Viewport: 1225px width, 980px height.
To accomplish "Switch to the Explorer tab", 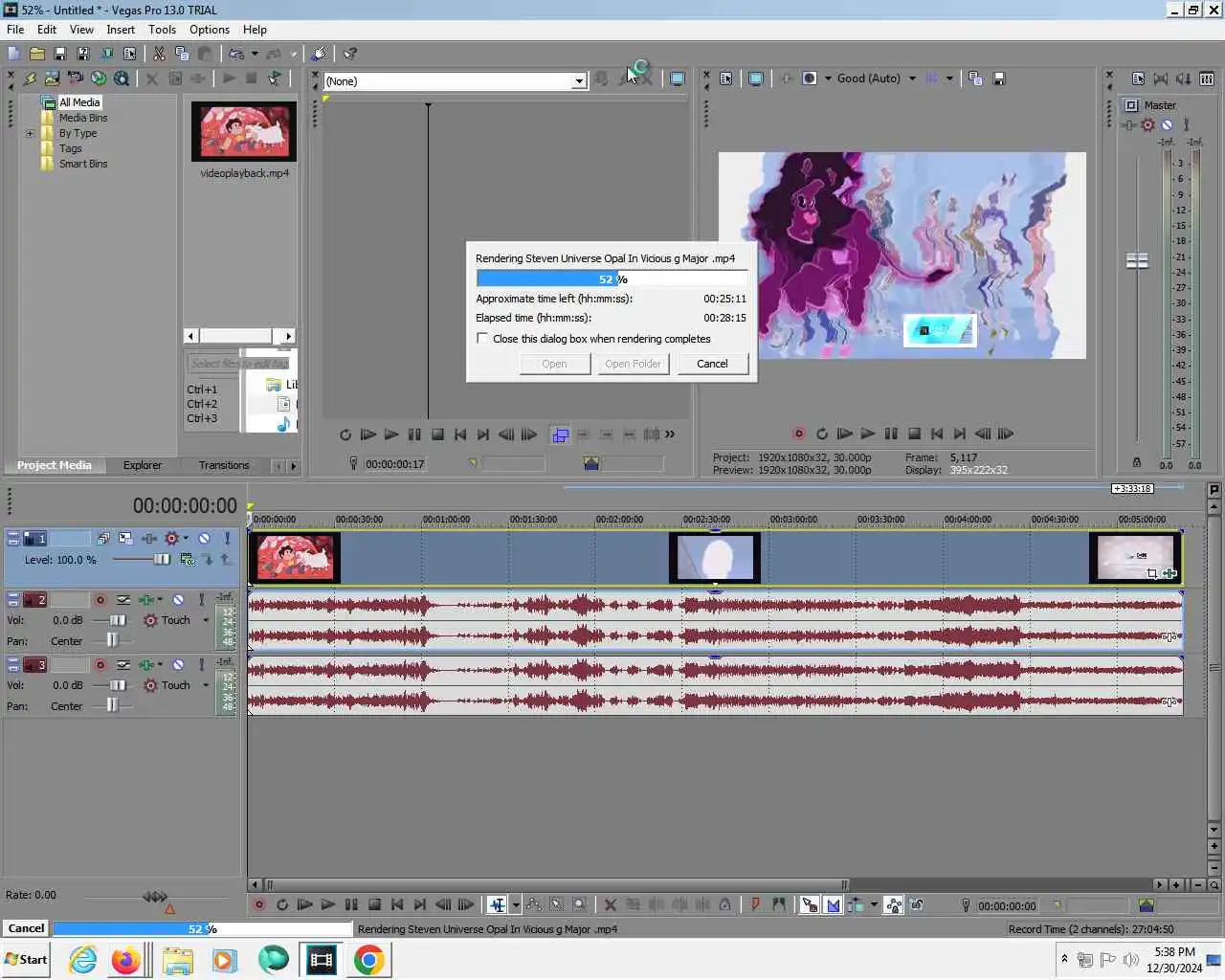I will (x=143, y=465).
